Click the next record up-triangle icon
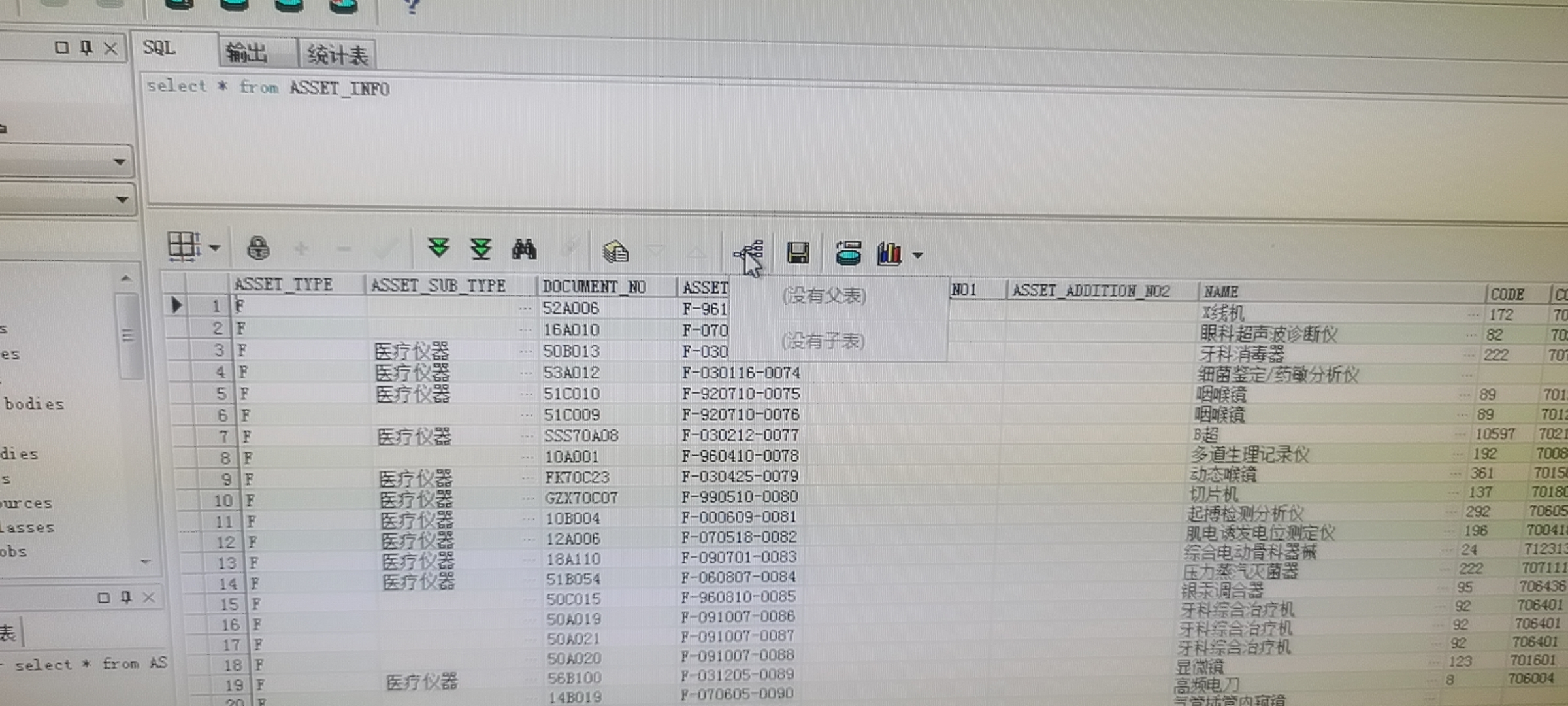This screenshot has height=706, width=1568. pos(696,252)
